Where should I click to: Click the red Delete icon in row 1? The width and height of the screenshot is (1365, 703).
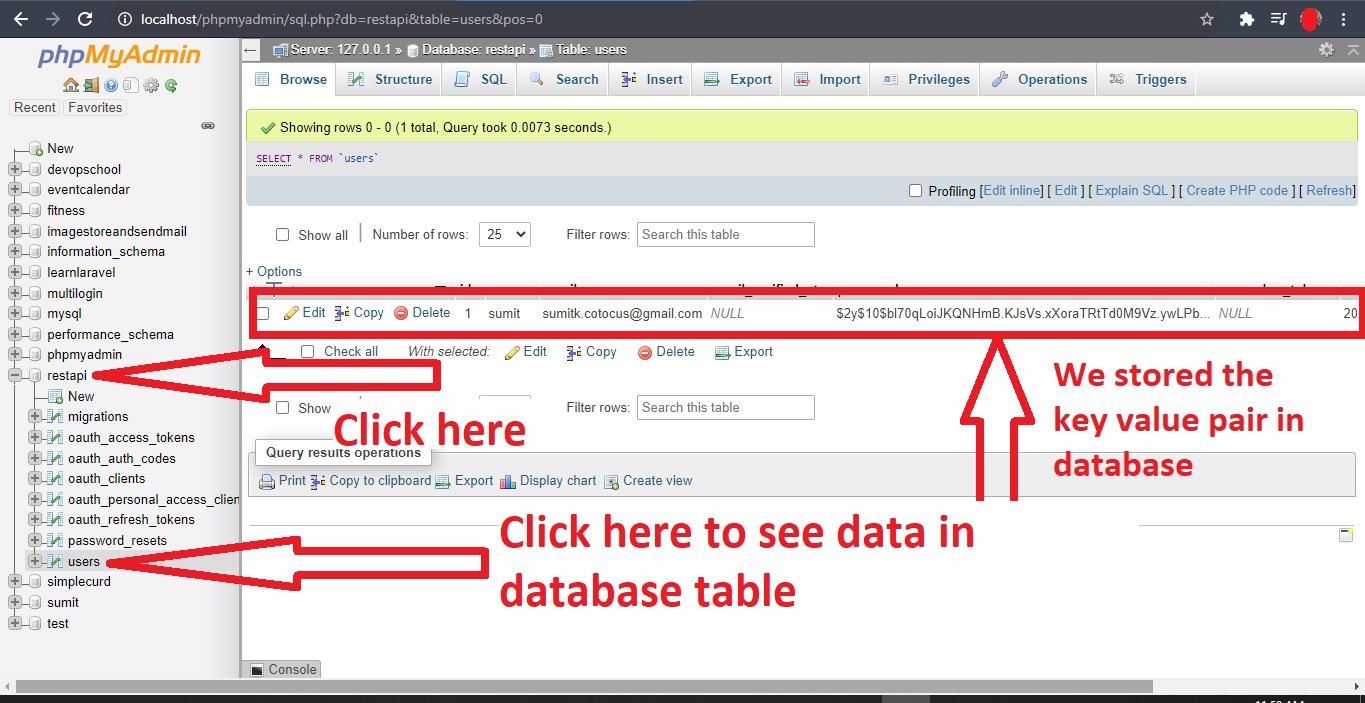[x=401, y=313]
